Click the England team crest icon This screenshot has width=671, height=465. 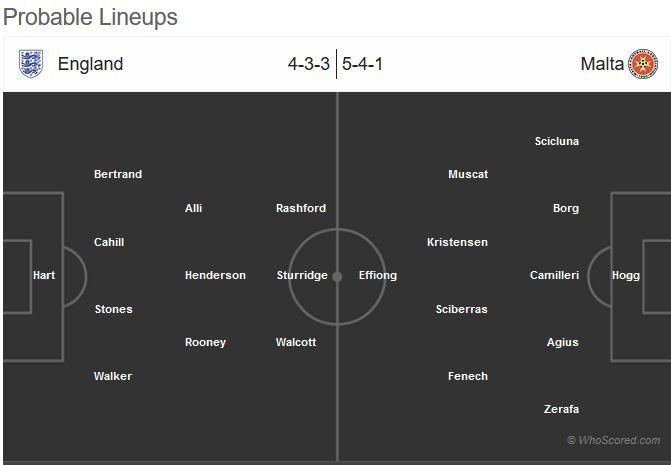pyautogui.click(x=31, y=64)
